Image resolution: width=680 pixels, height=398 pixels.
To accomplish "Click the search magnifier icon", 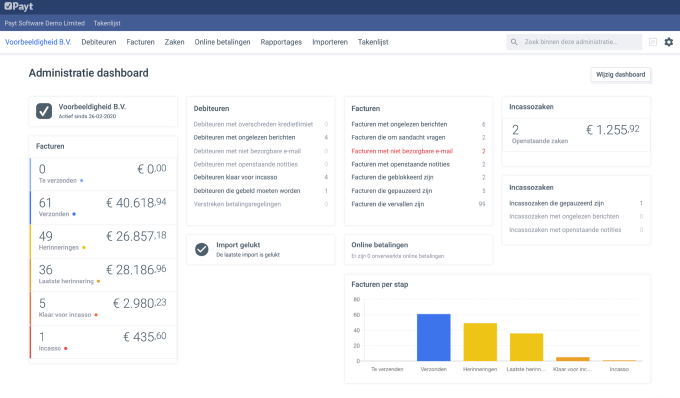I will click(514, 42).
